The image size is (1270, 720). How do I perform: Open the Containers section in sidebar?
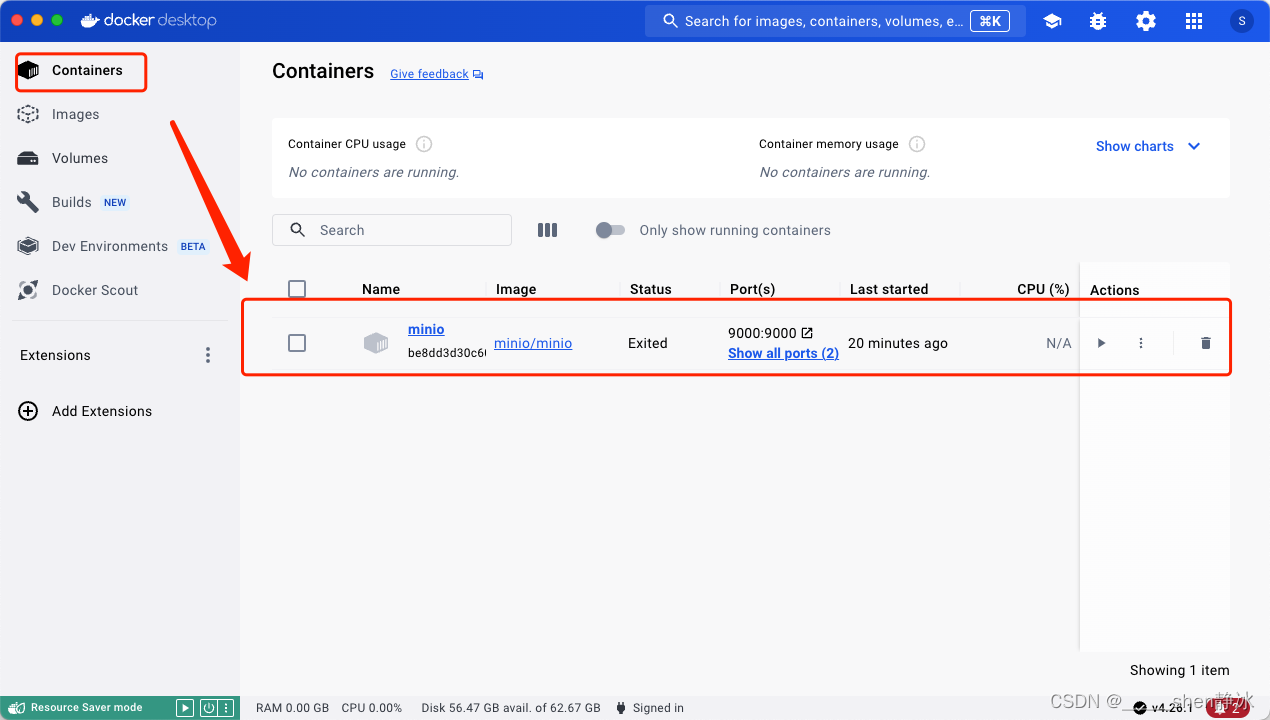point(87,70)
